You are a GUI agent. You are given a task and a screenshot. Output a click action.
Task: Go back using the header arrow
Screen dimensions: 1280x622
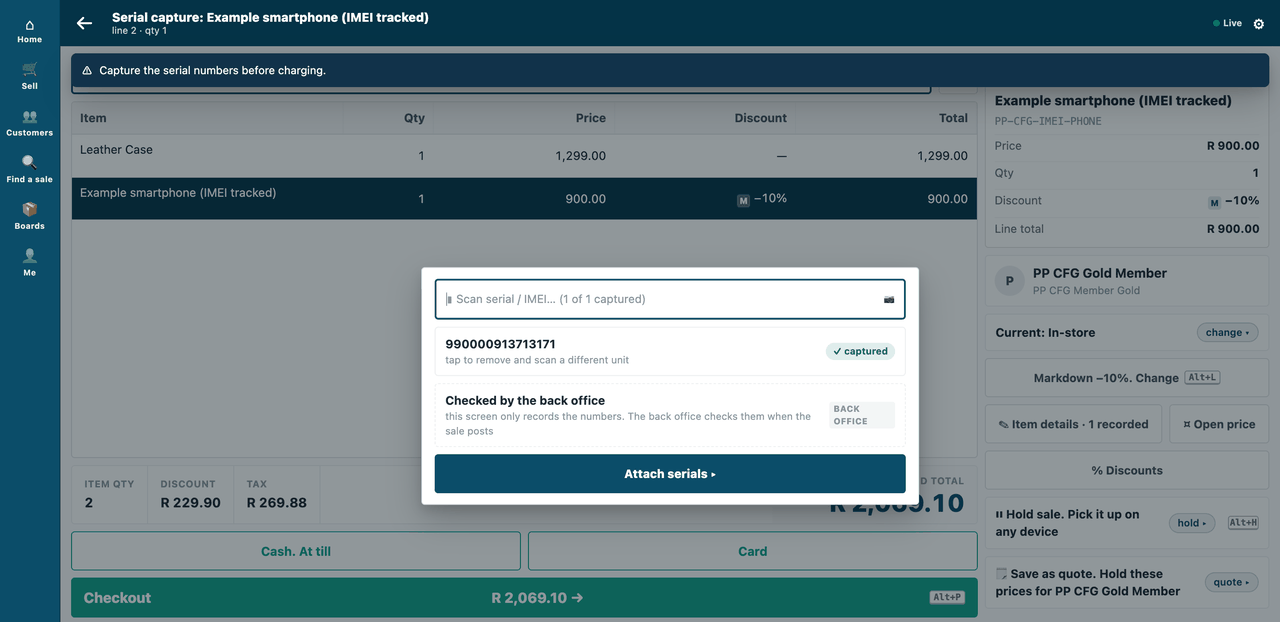pyautogui.click(x=85, y=23)
